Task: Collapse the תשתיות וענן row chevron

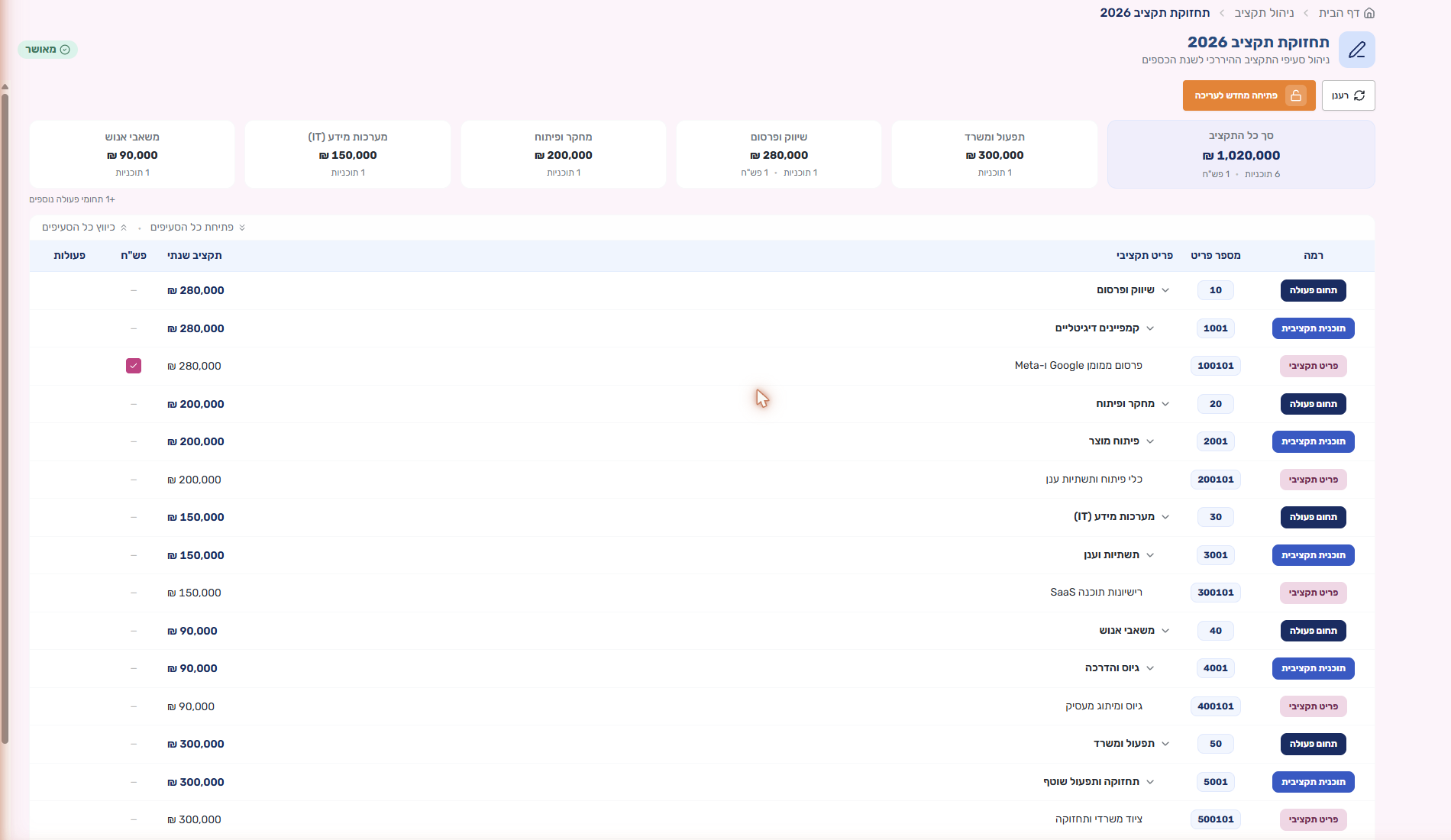Action: click(x=1150, y=555)
